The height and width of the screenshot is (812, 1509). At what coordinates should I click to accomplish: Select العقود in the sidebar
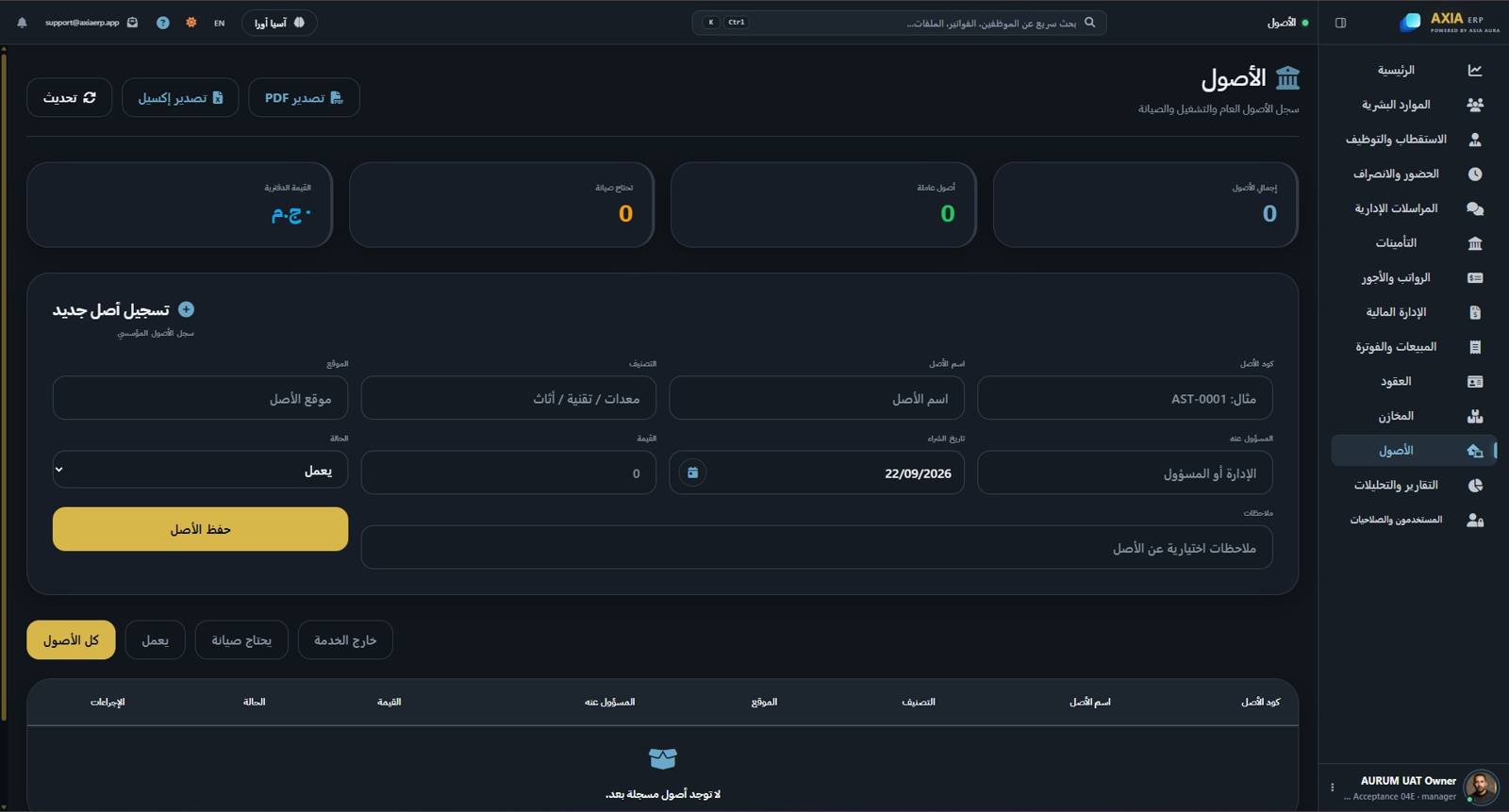tap(1414, 382)
